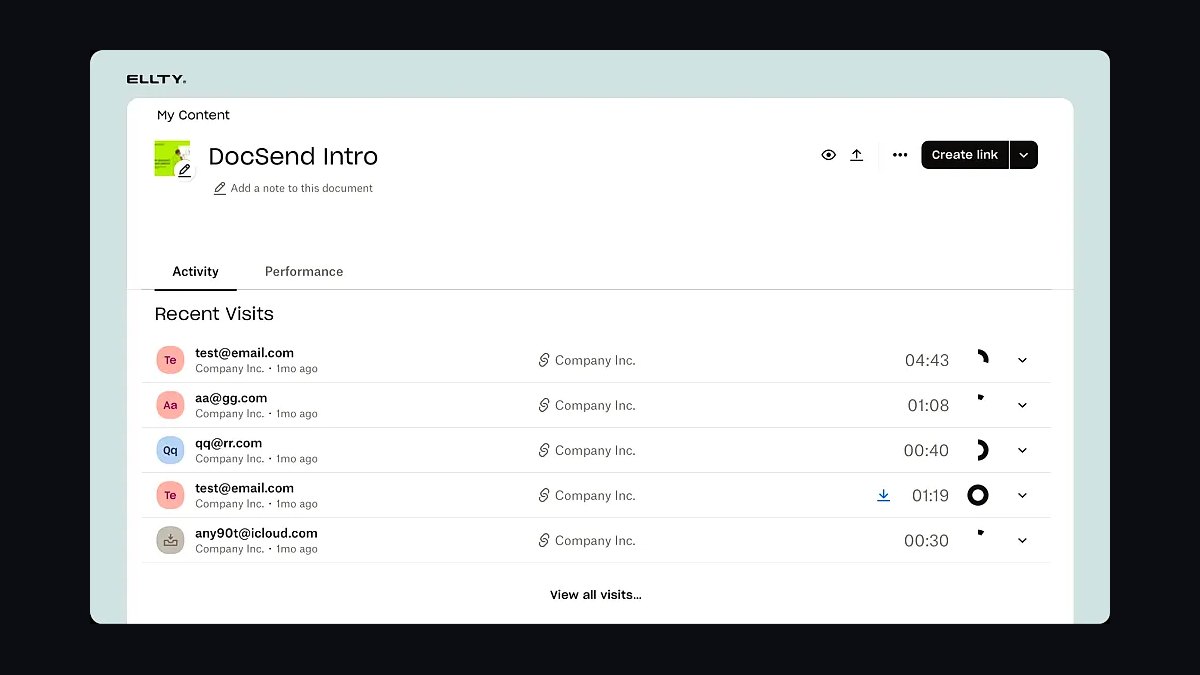Click the pencil edit icon on the thumbnail
The height and width of the screenshot is (675, 1200).
[184, 171]
